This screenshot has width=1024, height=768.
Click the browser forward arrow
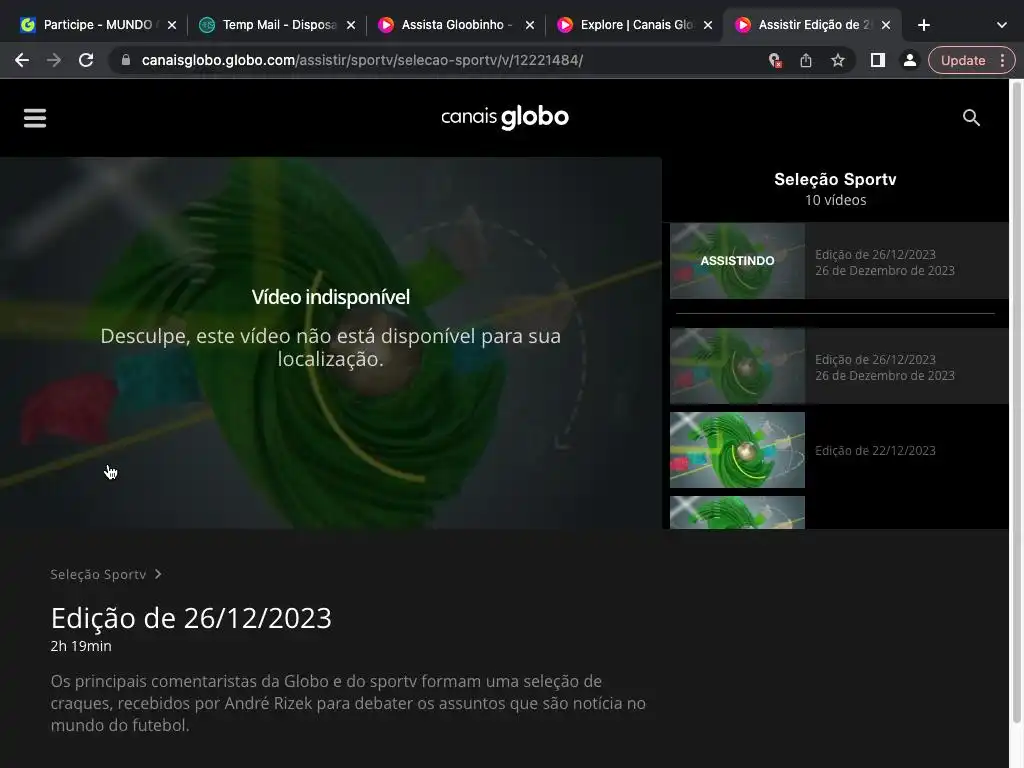tap(54, 61)
